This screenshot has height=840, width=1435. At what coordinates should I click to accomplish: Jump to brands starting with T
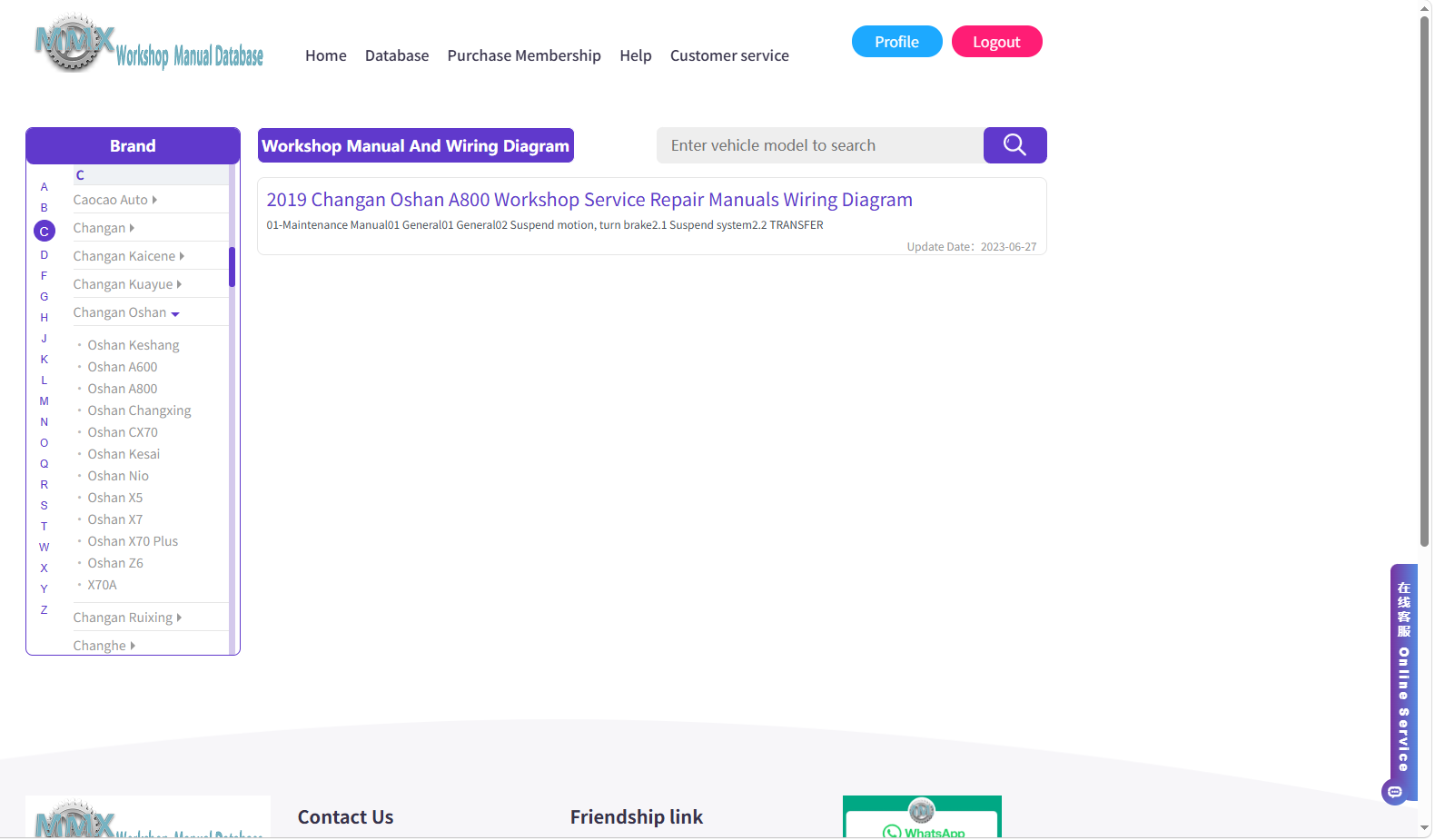point(44,527)
